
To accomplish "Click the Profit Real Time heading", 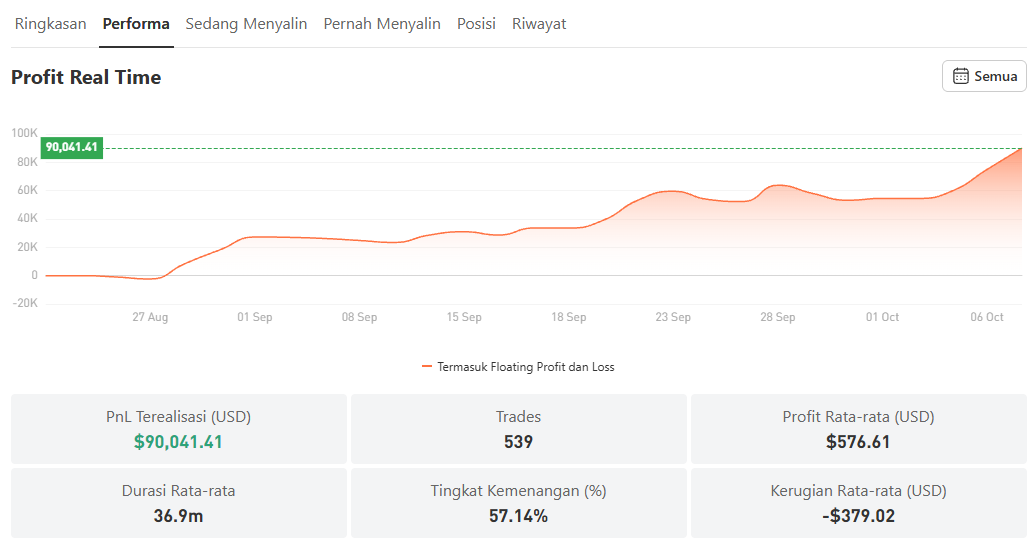I will point(86,77).
